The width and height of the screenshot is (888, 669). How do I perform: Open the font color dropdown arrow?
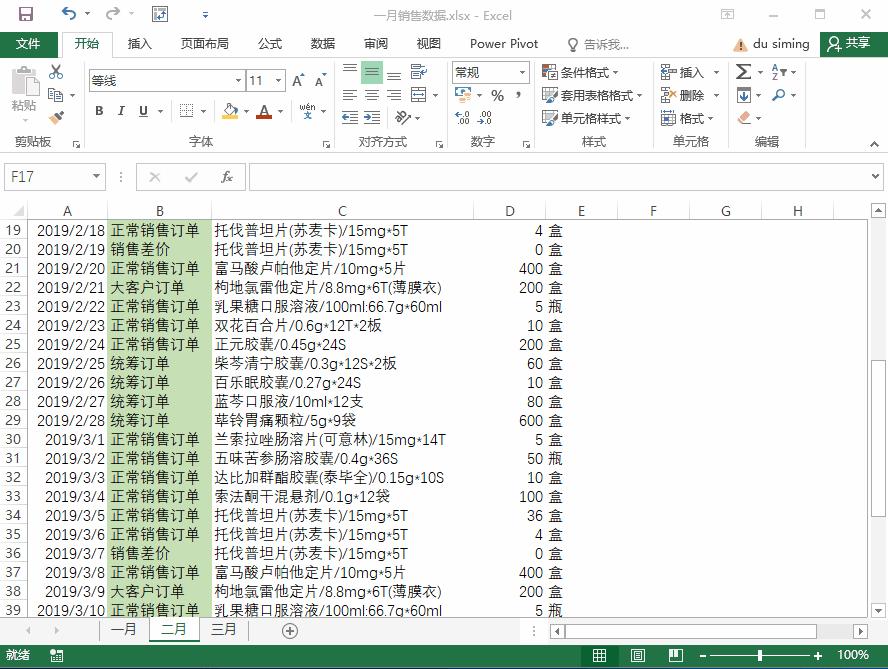(278, 111)
